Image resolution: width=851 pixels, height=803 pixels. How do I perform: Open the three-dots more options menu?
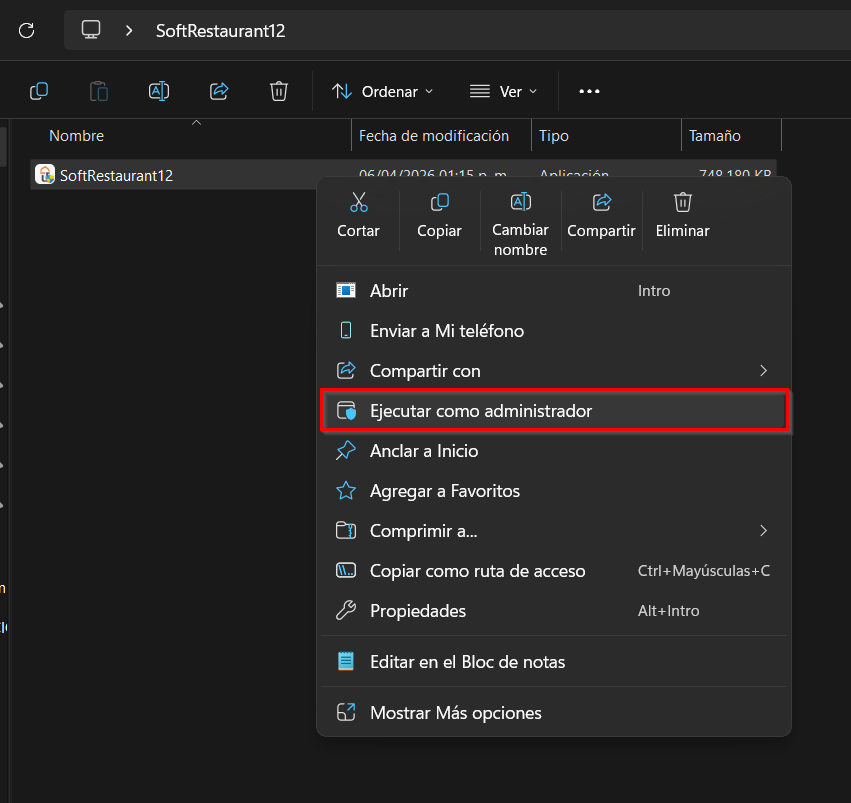[589, 91]
